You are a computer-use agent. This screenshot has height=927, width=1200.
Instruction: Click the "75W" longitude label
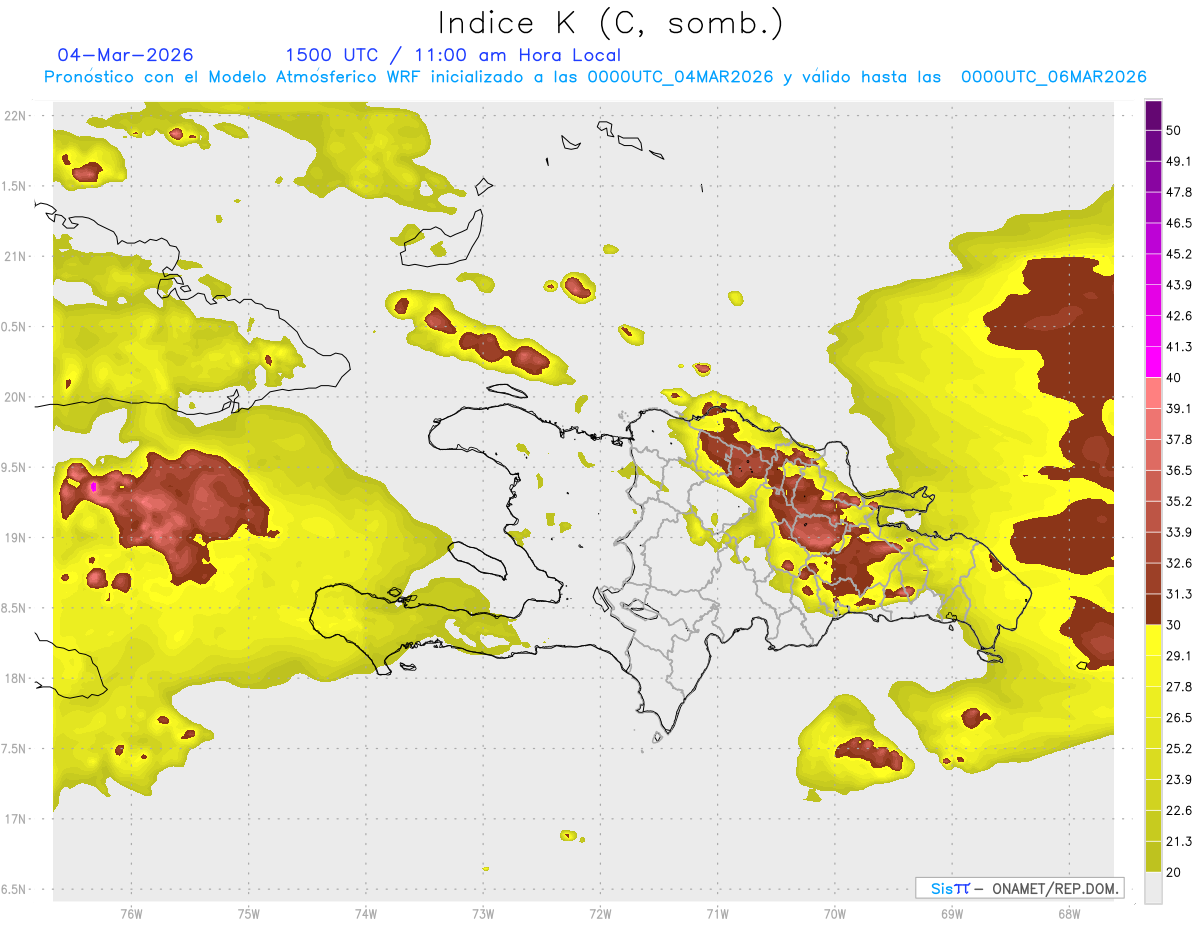coord(249,914)
